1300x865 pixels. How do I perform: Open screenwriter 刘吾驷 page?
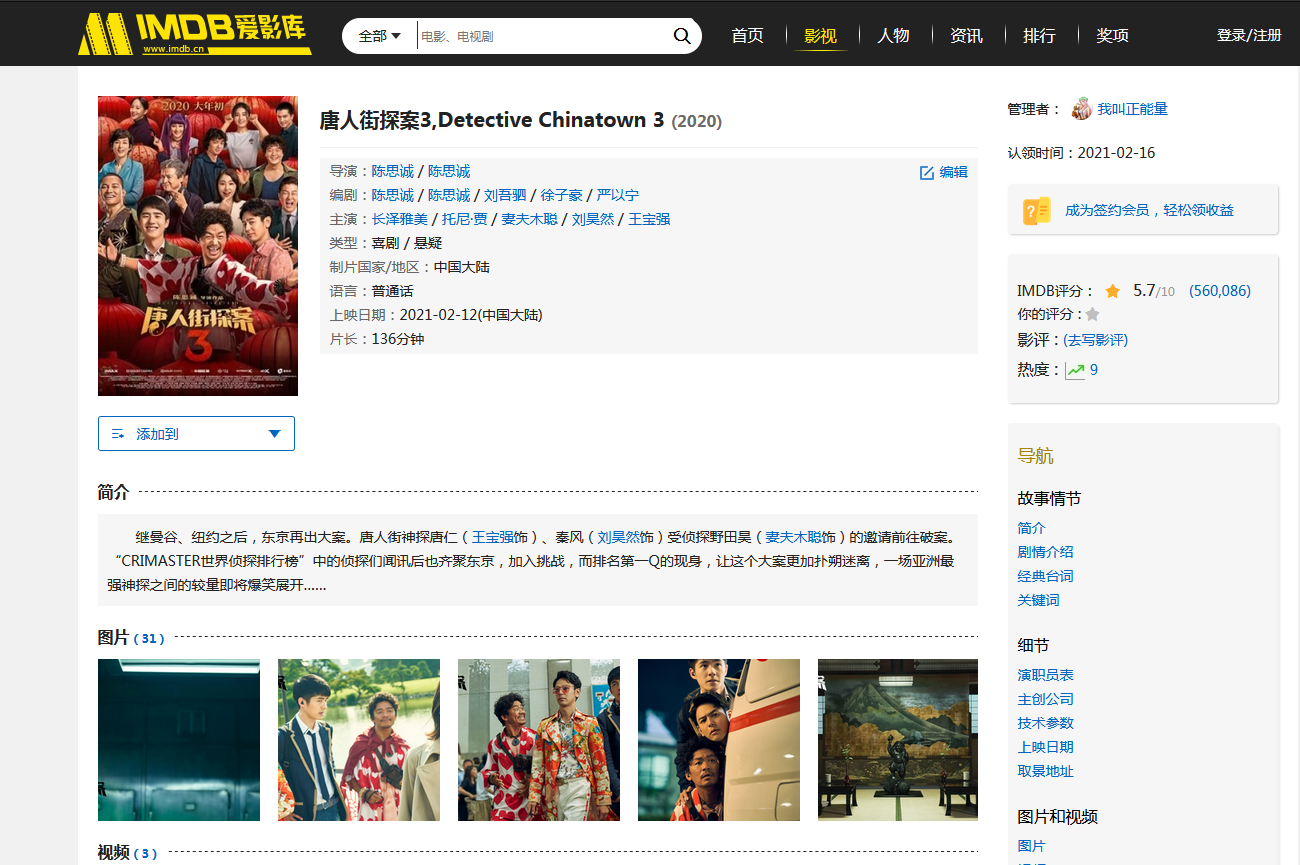coord(505,195)
